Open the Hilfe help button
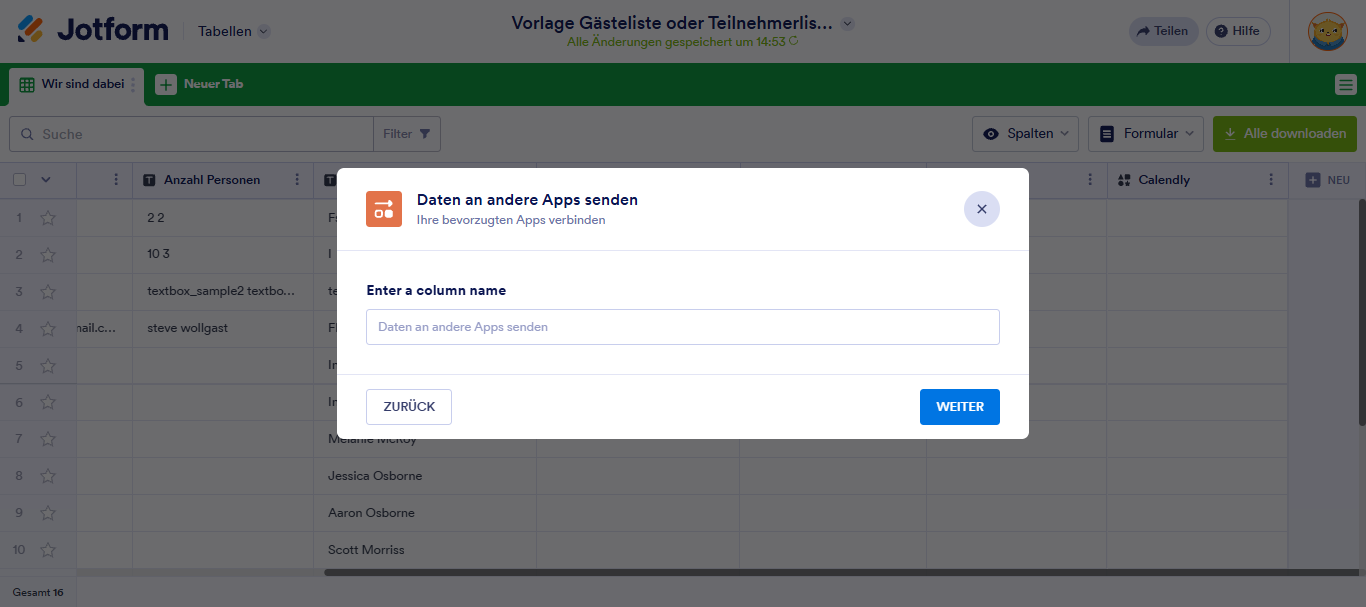The height and width of the screenshot is (607, 1366). (x=1238, y=31)
